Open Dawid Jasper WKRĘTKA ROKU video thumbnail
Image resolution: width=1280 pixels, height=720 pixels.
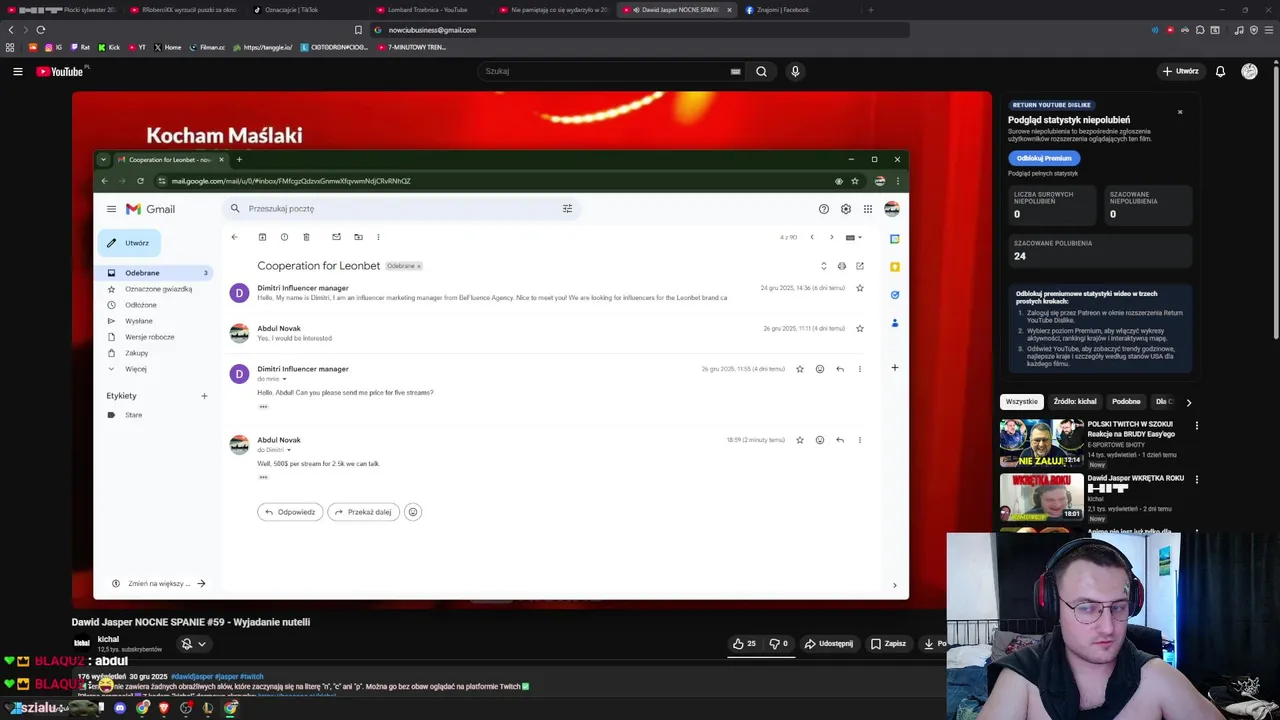[x=1041, y=497]
